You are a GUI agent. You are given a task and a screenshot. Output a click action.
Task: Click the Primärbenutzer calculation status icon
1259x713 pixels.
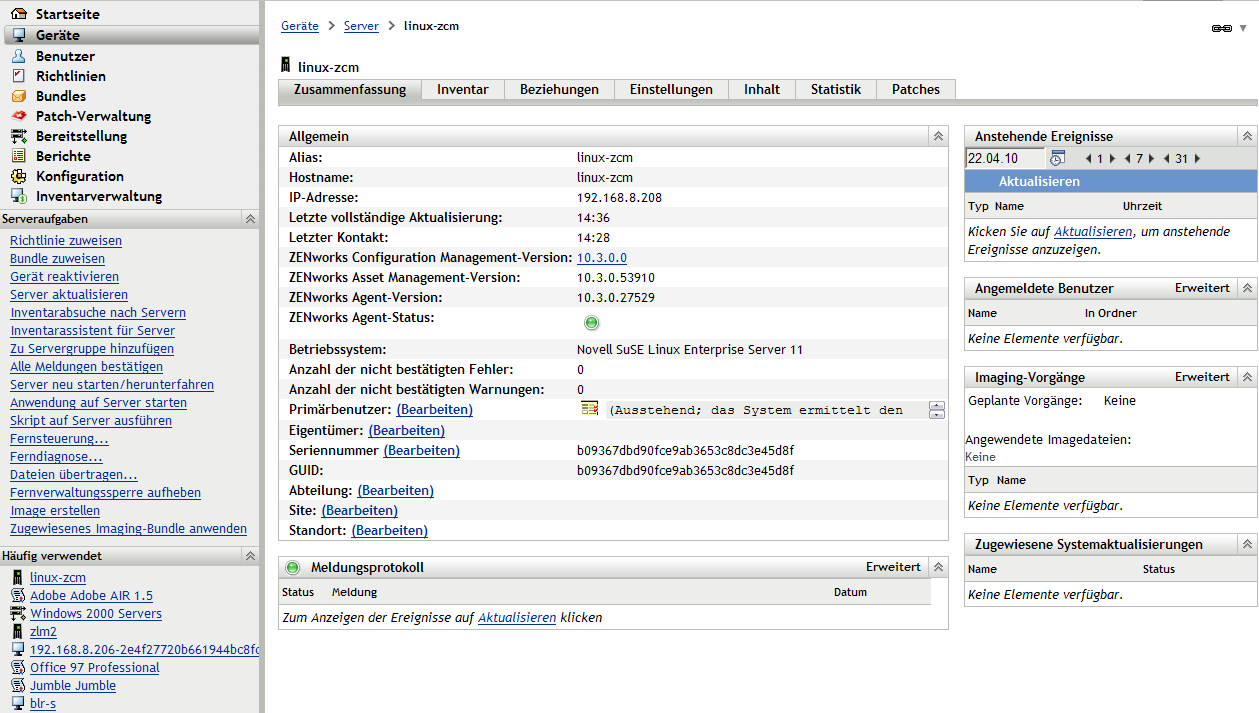point(590,408)
